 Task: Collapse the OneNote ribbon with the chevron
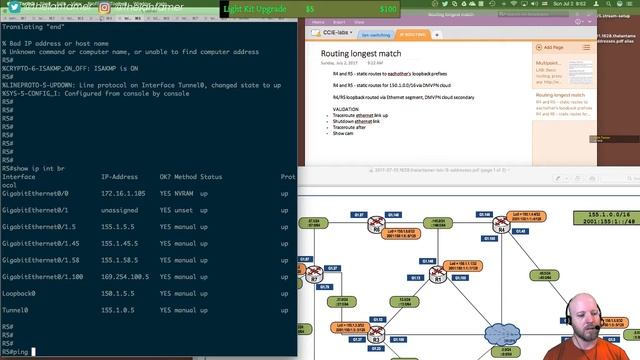tap(590, 22)
